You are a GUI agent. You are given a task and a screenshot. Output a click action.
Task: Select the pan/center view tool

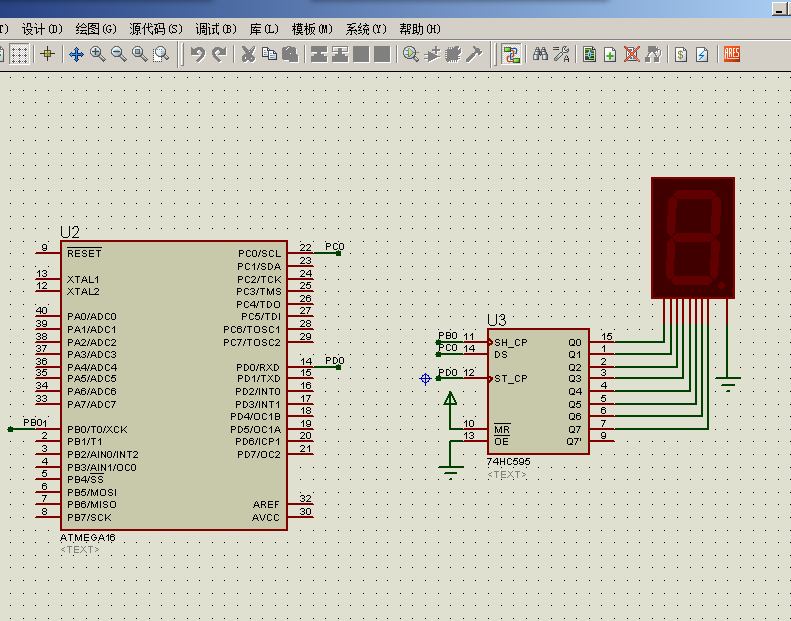pyautogui.click(x=76, y=54)
